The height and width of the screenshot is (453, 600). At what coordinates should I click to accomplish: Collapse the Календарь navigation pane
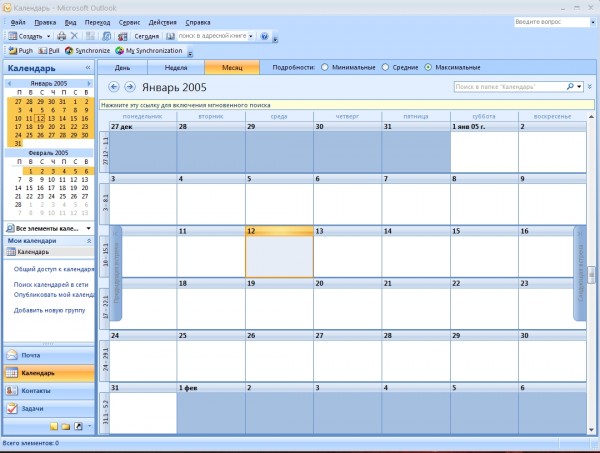[x=88, y=68]
